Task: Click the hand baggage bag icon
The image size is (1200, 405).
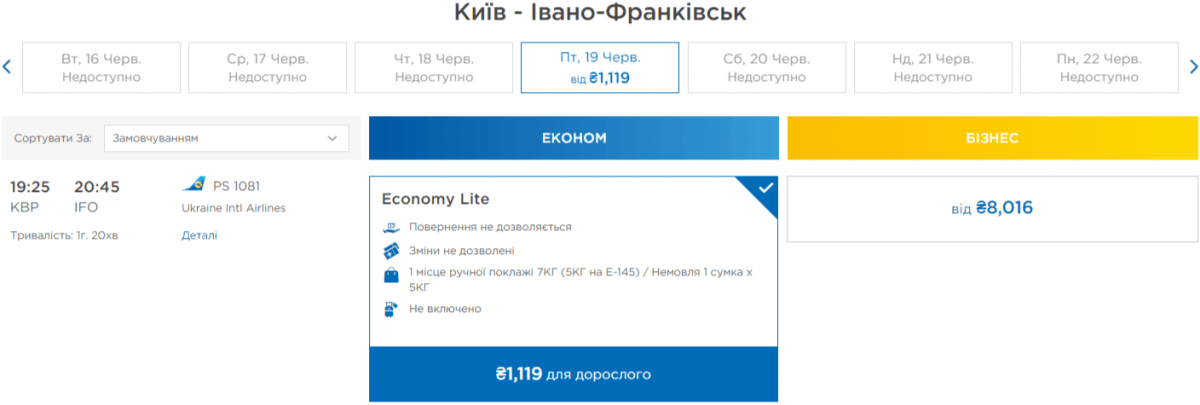Action: pyautogui.click(x=391, y=274)
